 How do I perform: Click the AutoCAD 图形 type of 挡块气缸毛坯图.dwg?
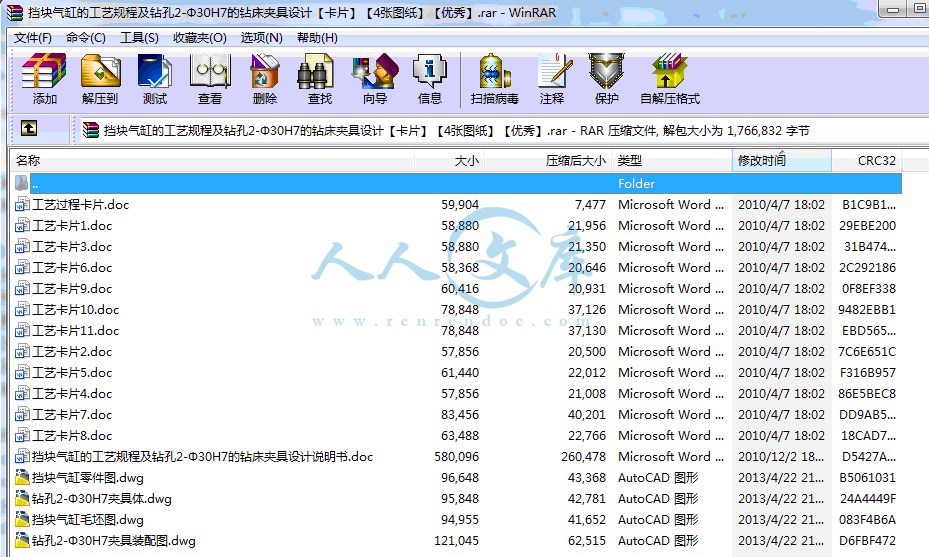pos(658,520)
